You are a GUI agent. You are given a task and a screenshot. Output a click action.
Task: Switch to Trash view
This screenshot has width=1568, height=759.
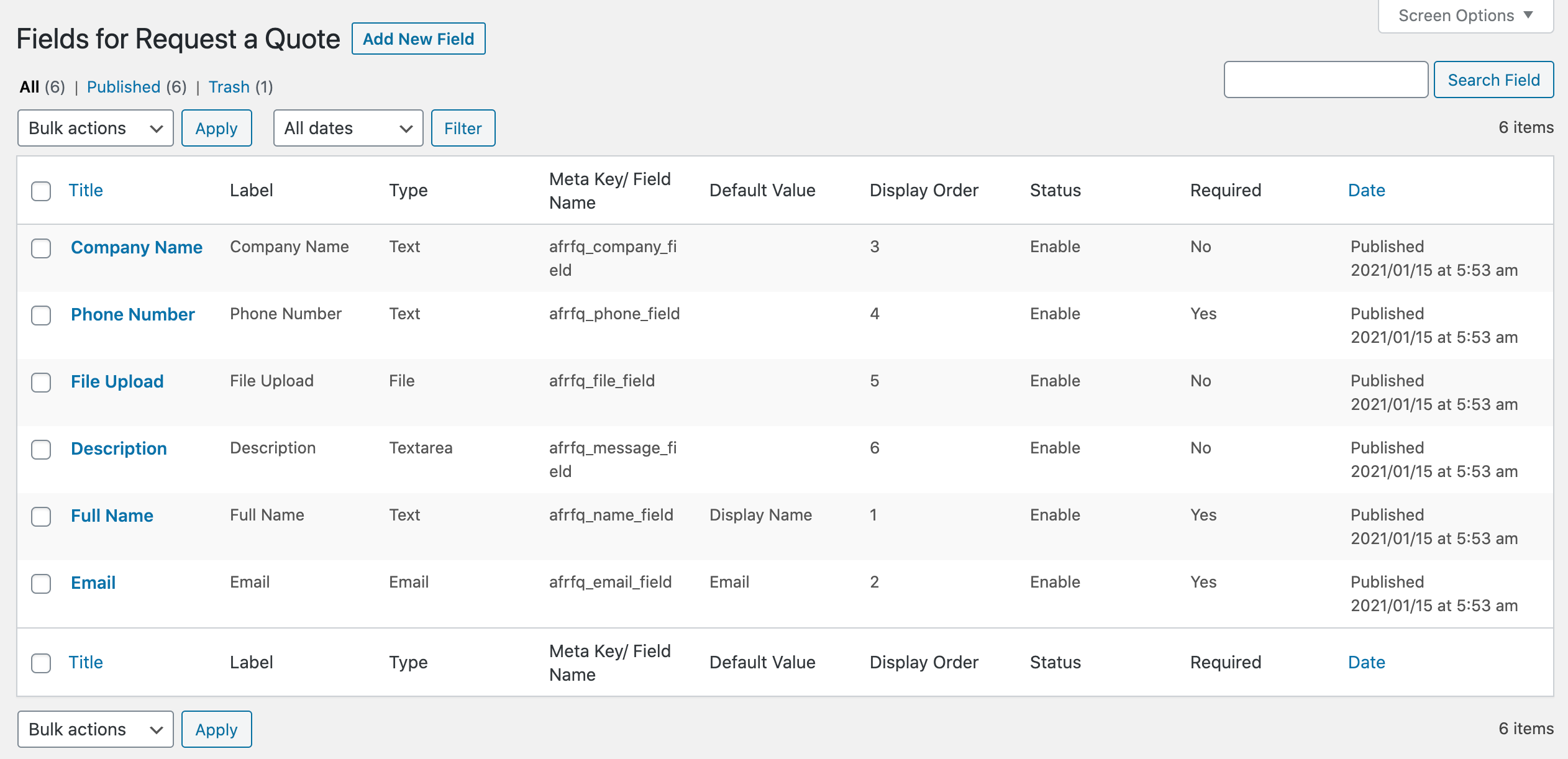click(229, 86)
